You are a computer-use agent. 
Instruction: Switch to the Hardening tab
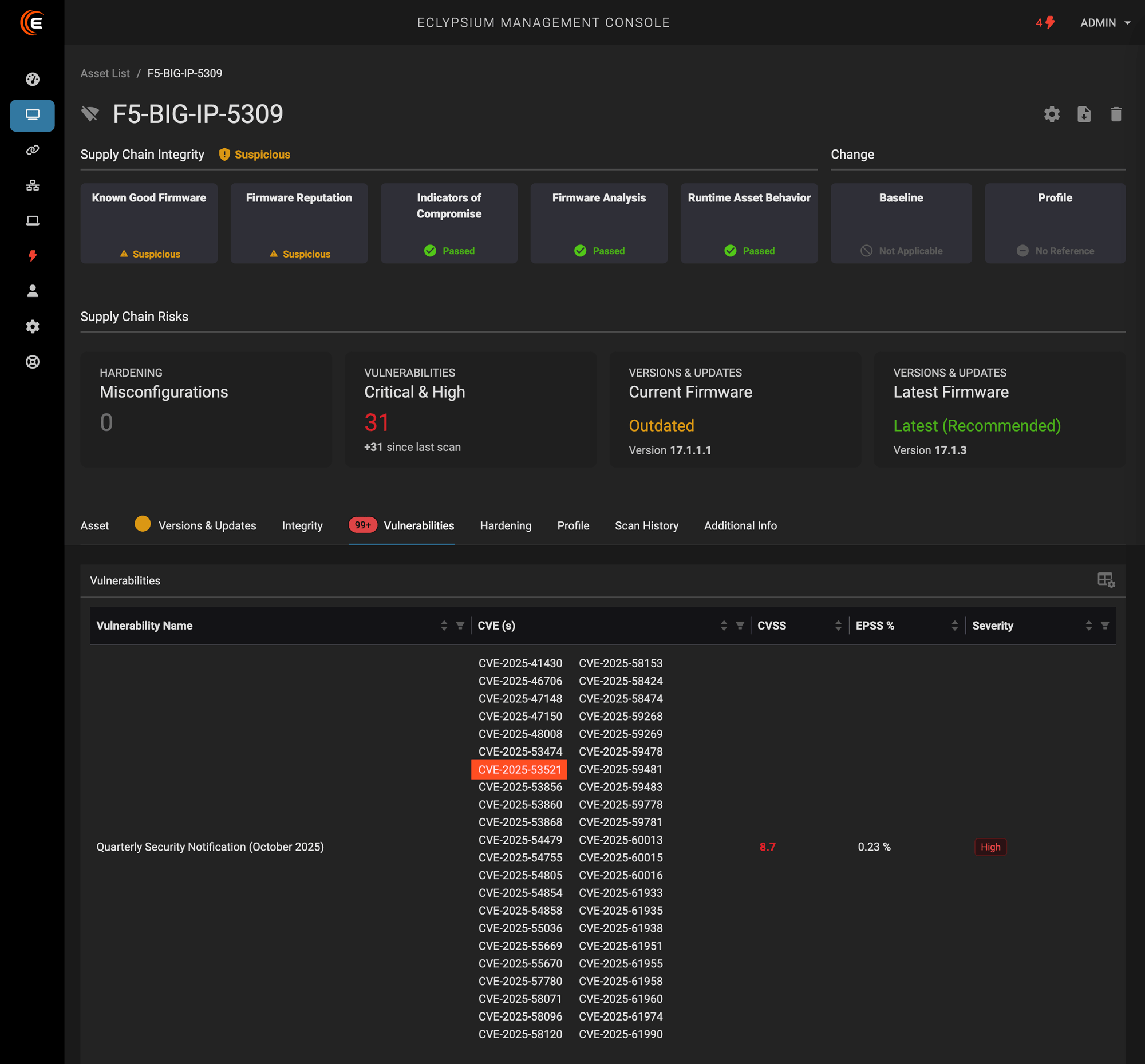(505, 525)
